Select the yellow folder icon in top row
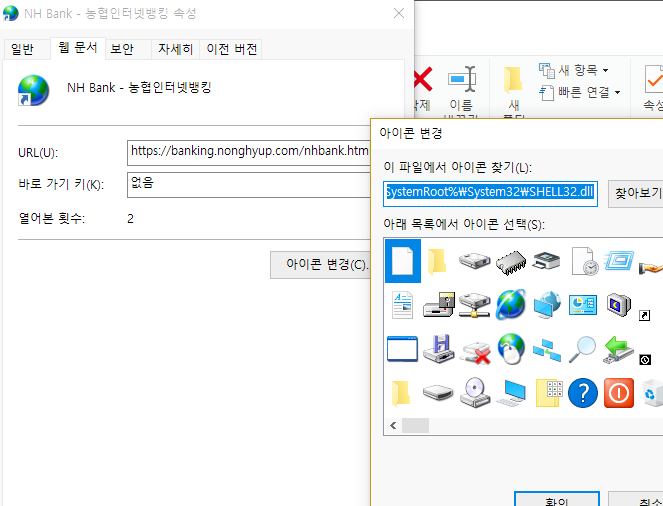This screenshot has width=663, height=506. [x=438, y=262]
